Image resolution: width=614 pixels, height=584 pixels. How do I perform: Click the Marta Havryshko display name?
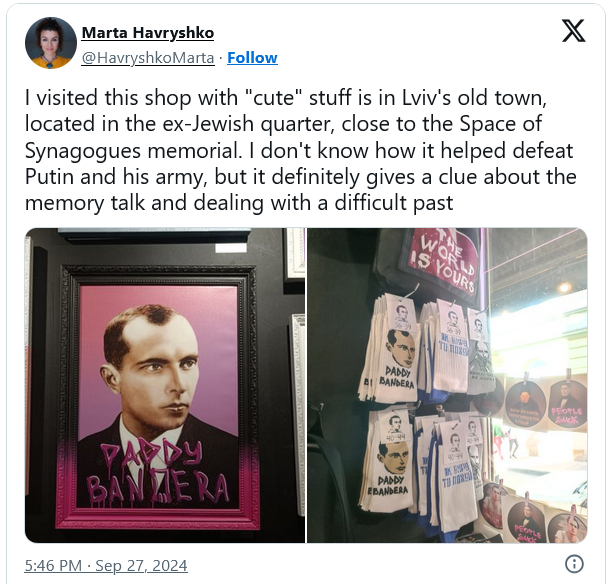(148, 33)
